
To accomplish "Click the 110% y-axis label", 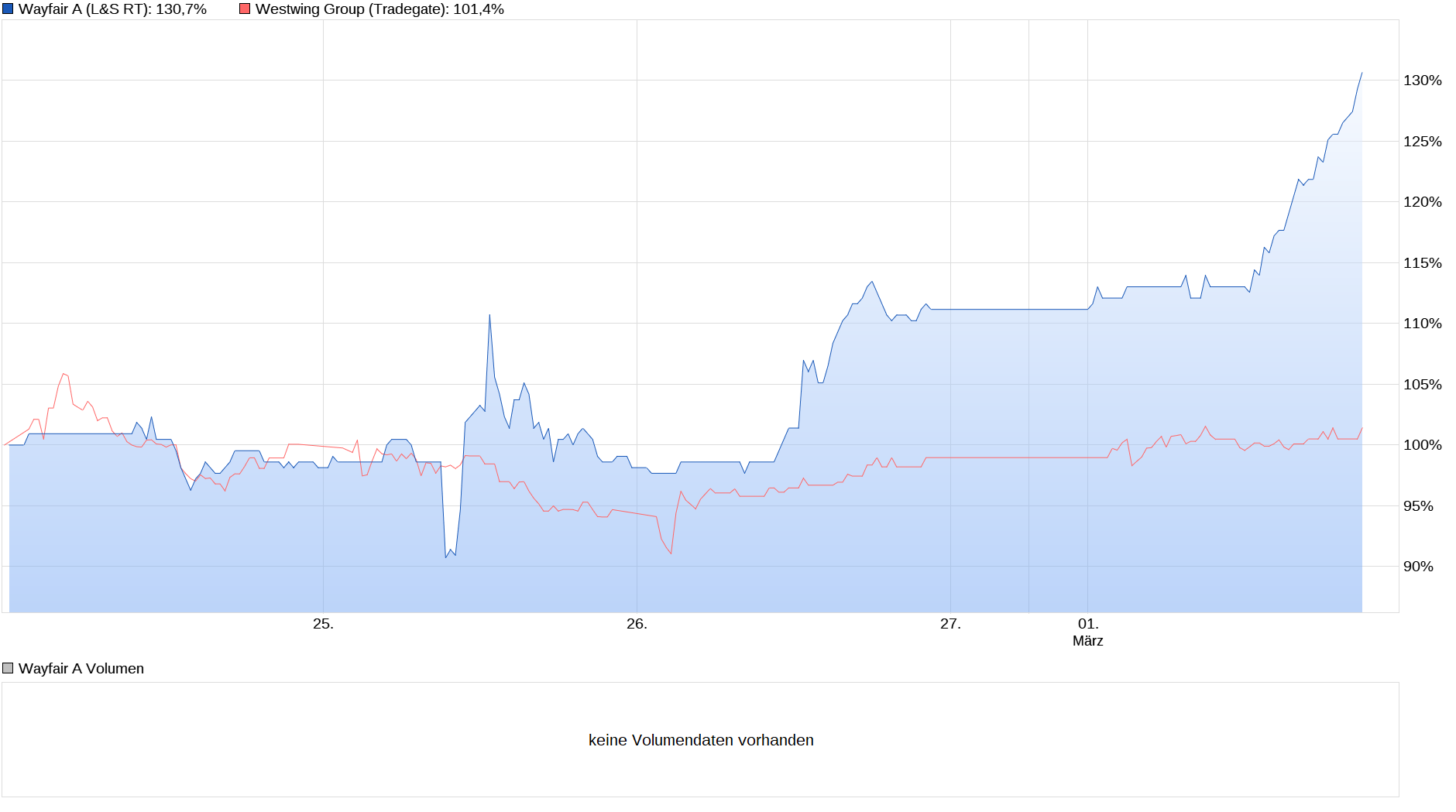I will point(1422,324).
